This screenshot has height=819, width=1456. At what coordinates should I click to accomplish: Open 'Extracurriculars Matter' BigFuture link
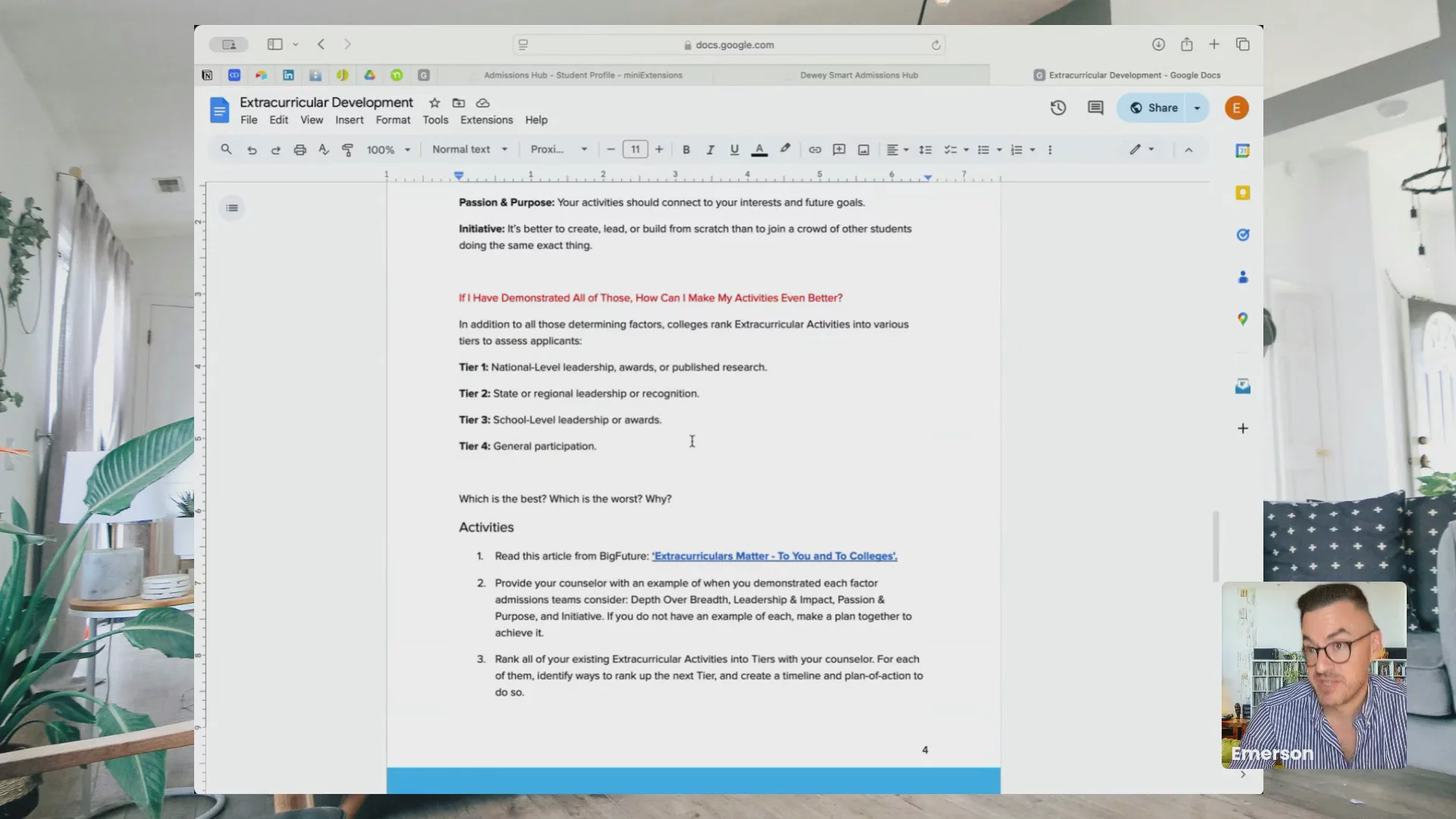774,556
